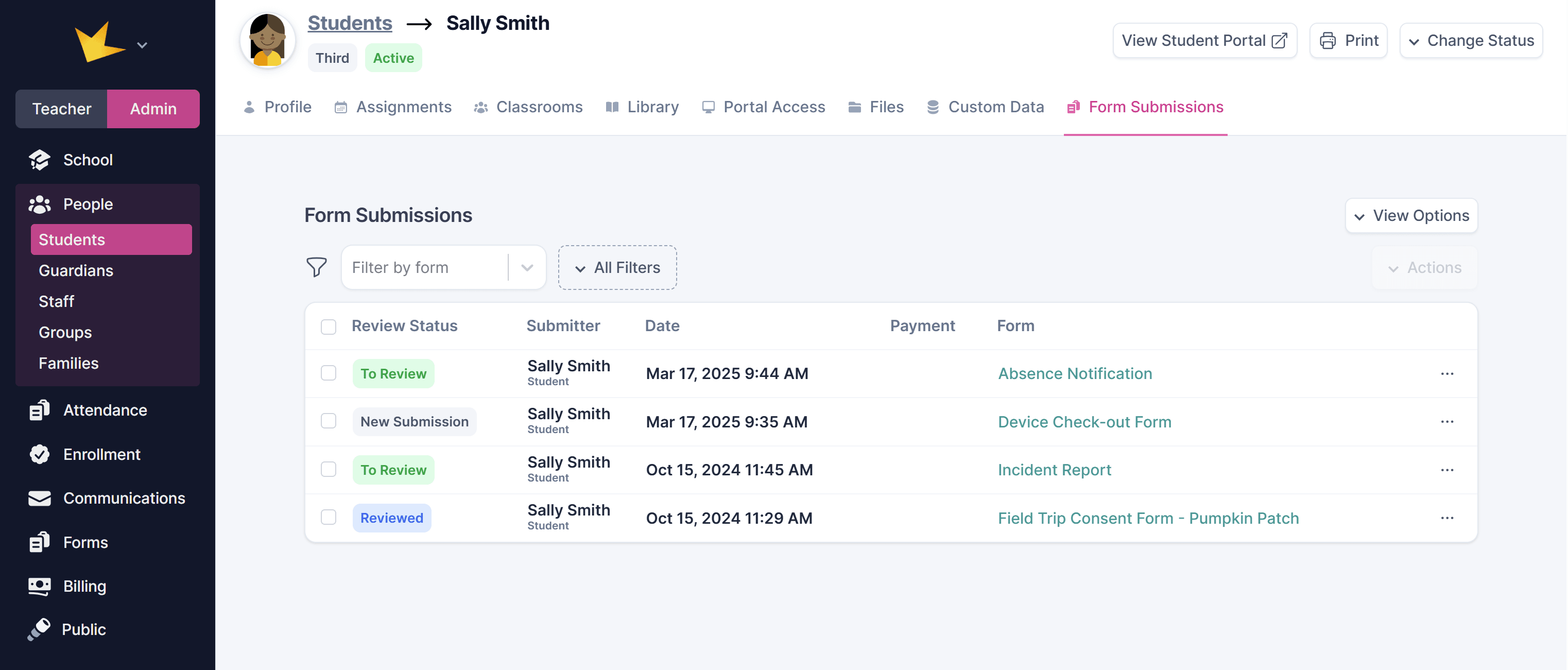Screen dimensions: 1568x670
Task: Click the Billing money icon
Action: click(x=40, y=586)
